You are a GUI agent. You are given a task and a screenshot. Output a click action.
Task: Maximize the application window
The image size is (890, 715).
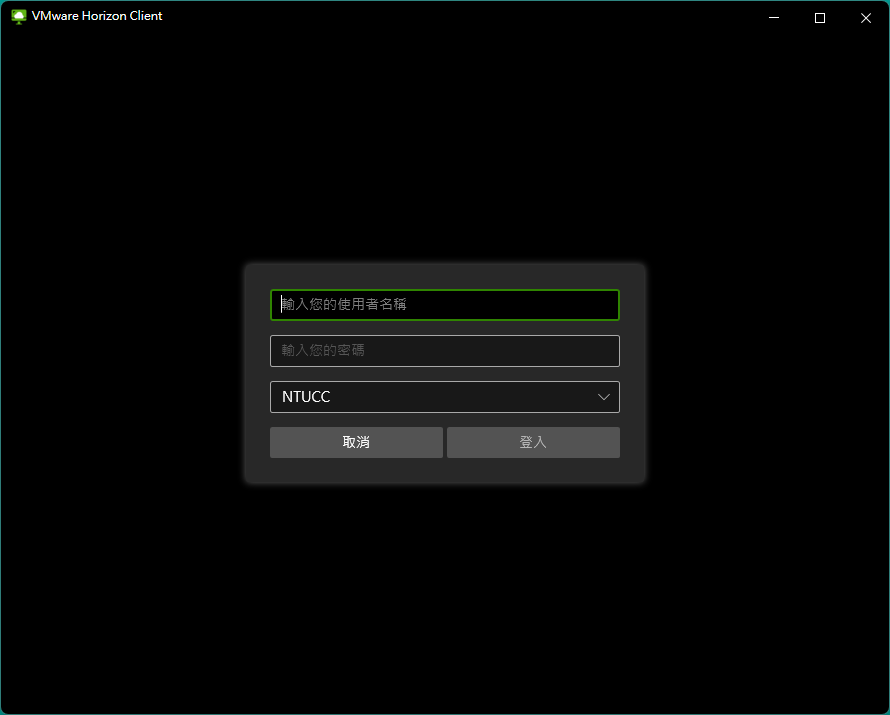(819, 17)
